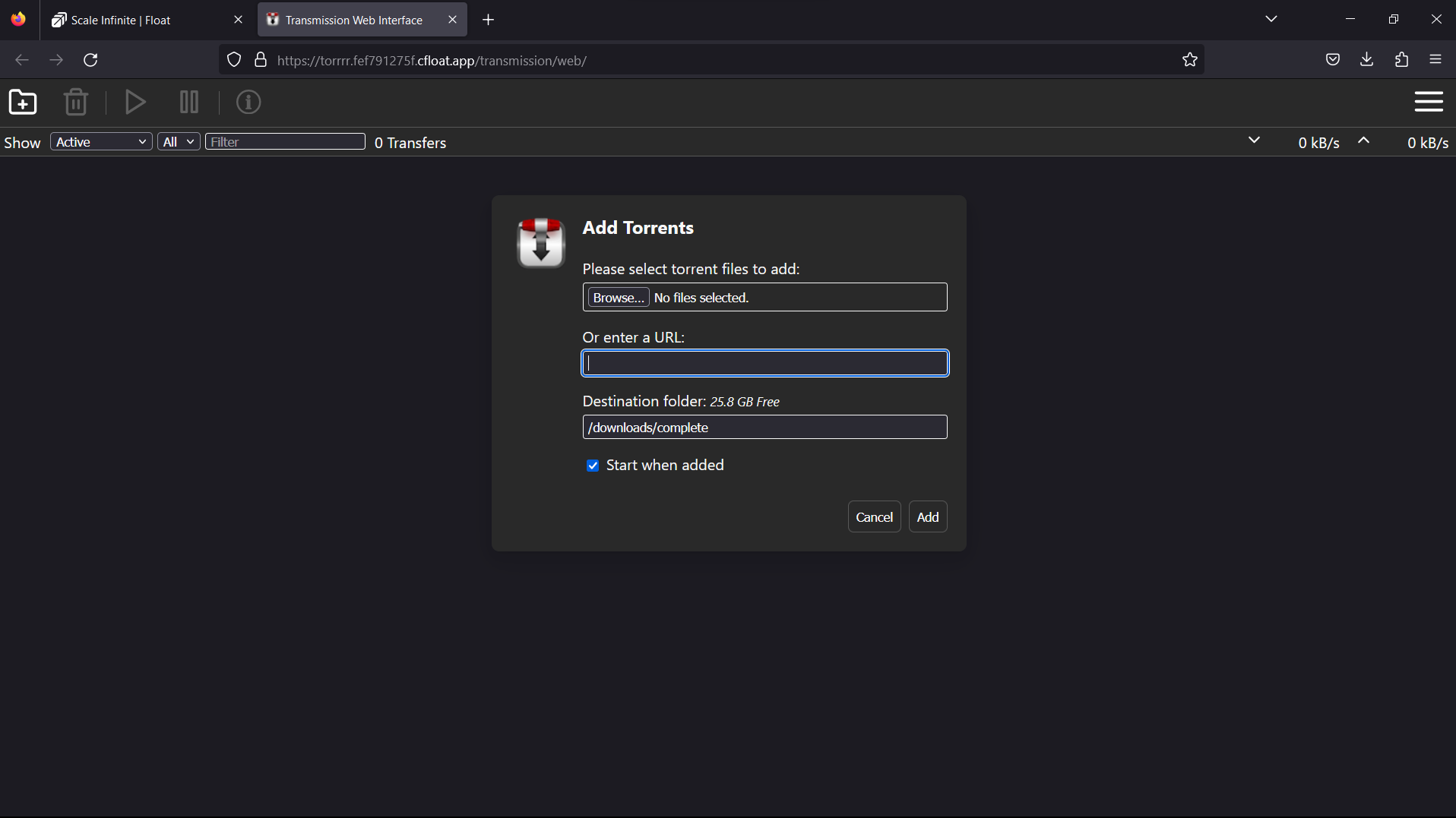This screenshot has width=1456, height=818.
Task: Bookmark this page with star icon
Action: tap(1190, 60)
